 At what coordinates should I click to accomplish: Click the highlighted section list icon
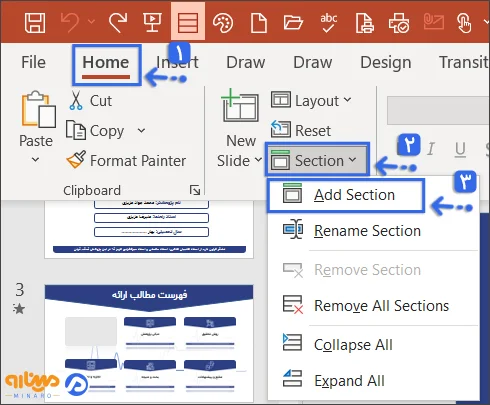(x=188, y=22)
